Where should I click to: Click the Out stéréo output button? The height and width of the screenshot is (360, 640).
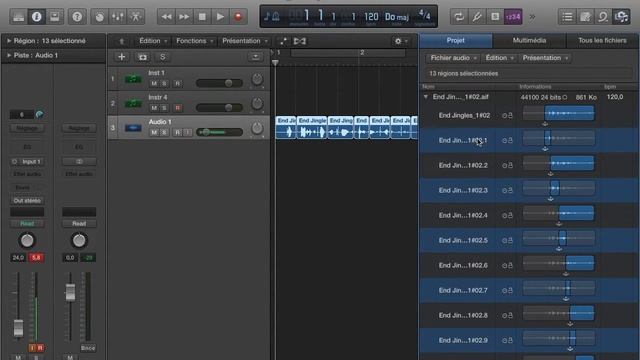coord(27,200)
